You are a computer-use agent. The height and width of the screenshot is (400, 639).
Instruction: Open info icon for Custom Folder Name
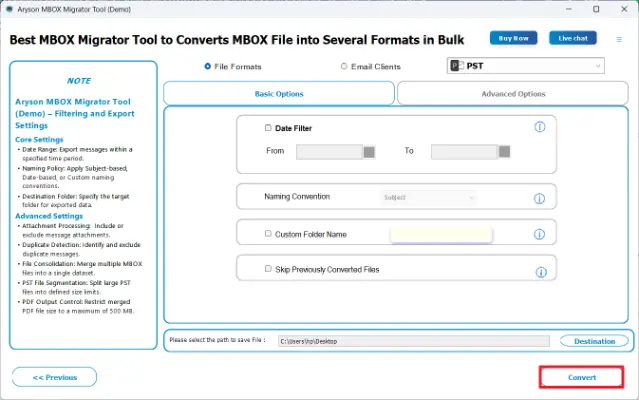tap(539, 234)
